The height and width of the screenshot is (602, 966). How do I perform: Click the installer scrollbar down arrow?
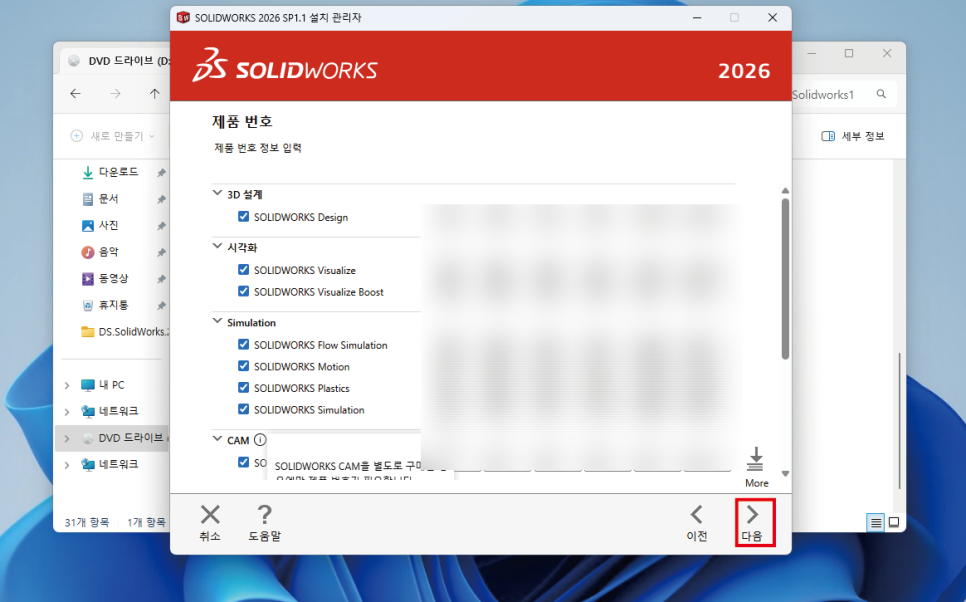pos(785,474)
